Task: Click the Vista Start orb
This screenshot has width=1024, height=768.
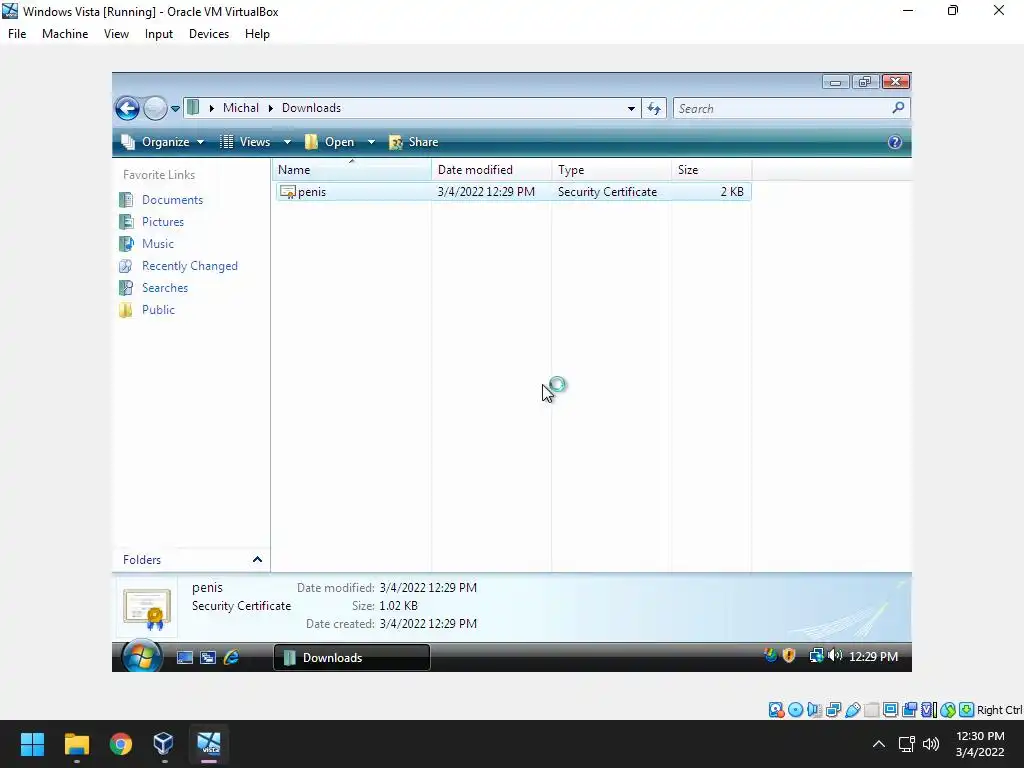Action: (142, 656)
